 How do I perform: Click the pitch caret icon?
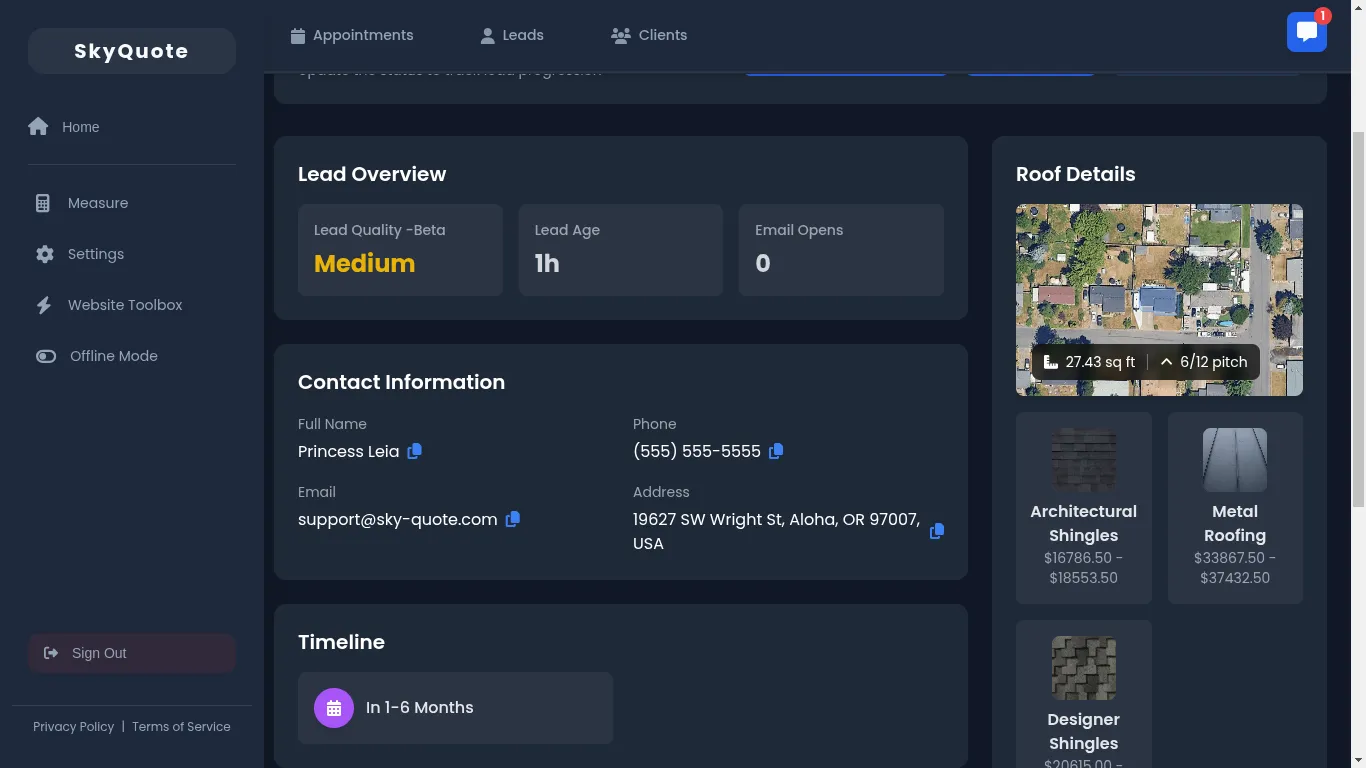tap(1166, 362)
